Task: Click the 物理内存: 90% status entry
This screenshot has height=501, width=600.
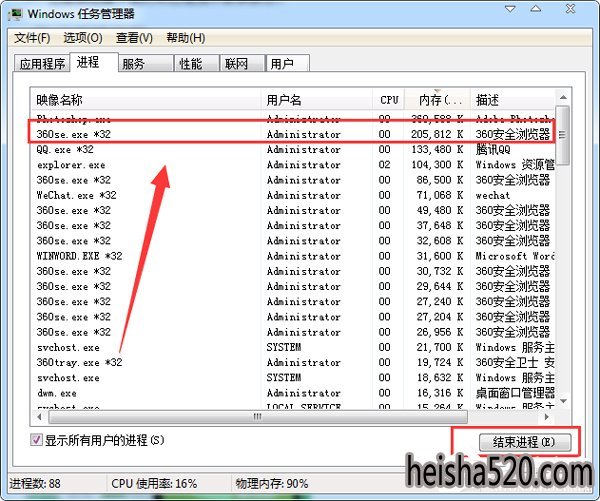Action: (272, 484)
